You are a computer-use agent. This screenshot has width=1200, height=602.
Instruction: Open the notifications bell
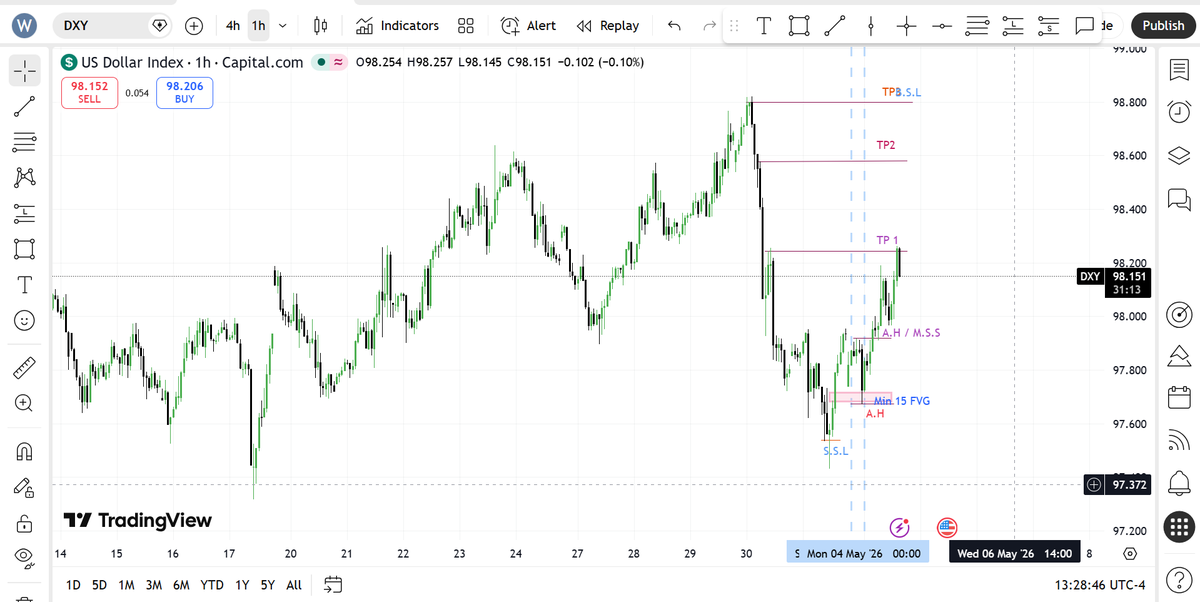click(1177, 484)
